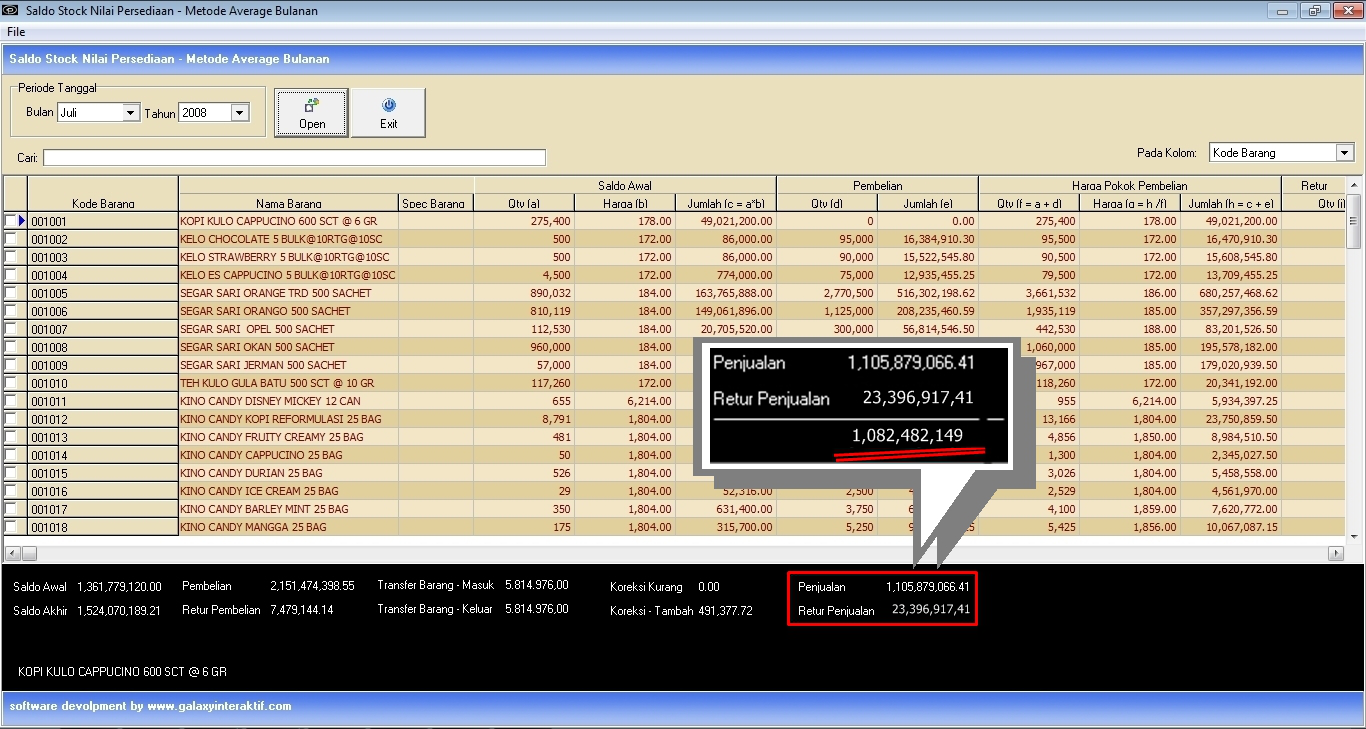Viewport: 1366px width, 729px height.
Task: Click the horizontal scrollbar left arrow
Action: coord(12,553)
